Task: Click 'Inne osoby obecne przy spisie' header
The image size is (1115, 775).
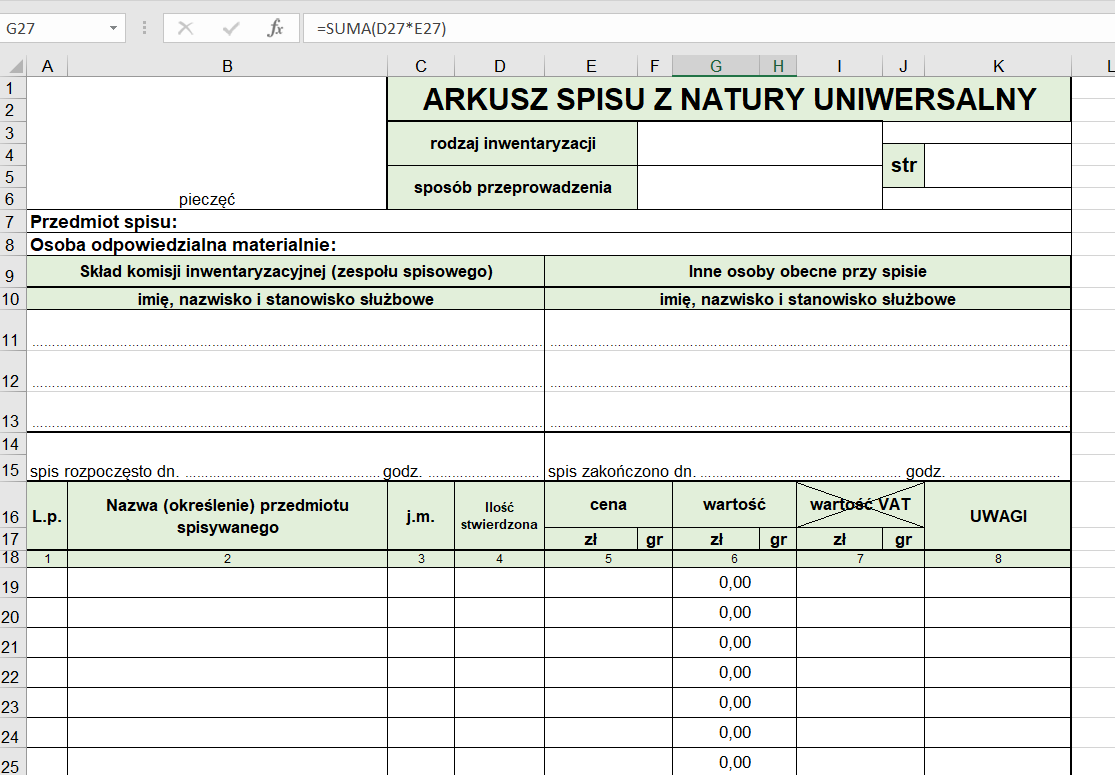Action: coord(808,272)
